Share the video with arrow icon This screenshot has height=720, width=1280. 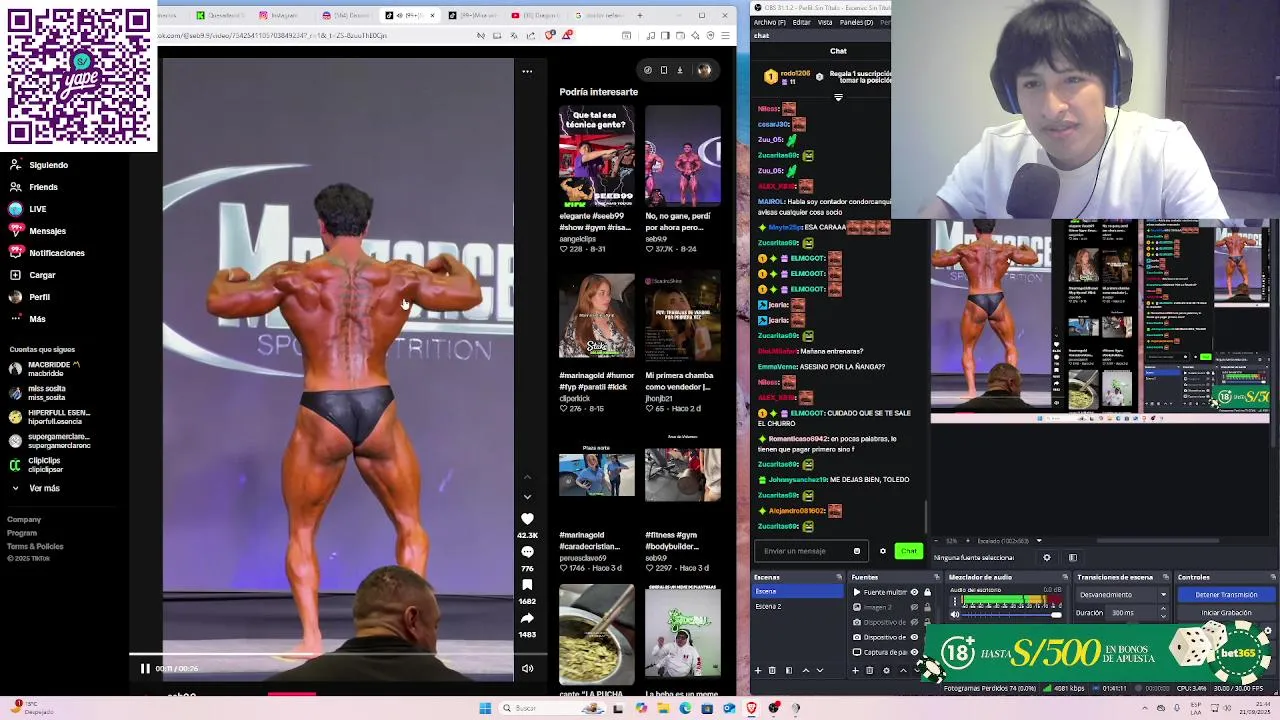pos(527,618)
